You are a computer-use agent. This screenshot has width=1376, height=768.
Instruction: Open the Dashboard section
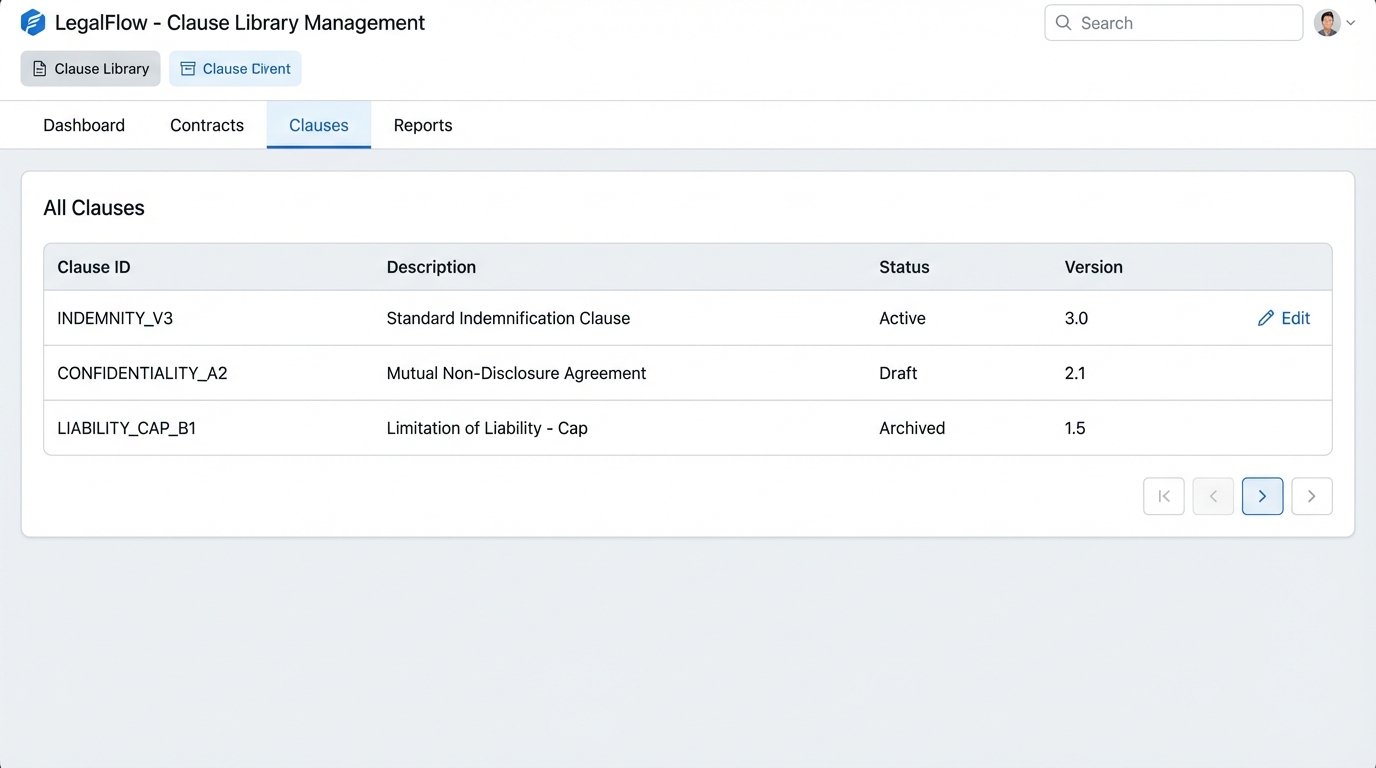(83, 124)
